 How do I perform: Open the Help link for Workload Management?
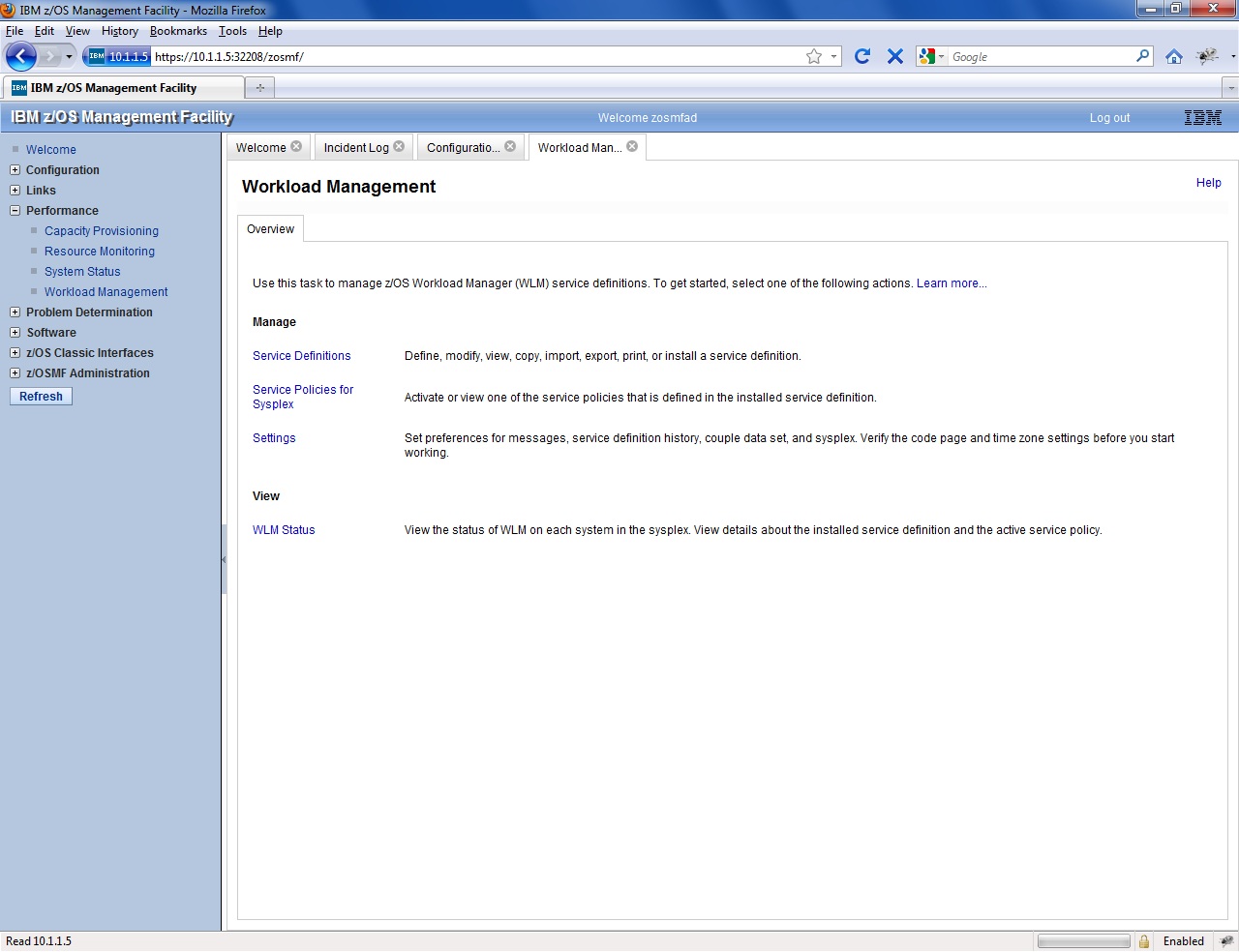point(1208,183)
